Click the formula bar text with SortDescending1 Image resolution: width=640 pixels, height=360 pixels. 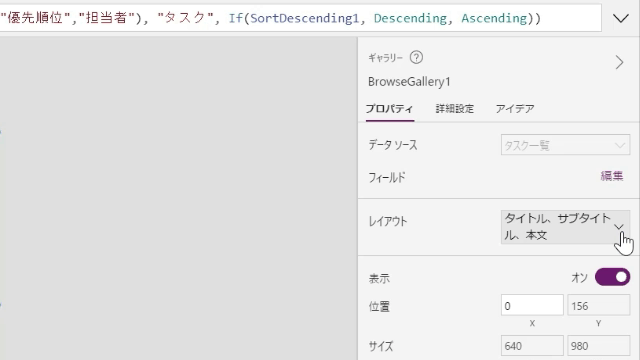pos(304,18)
